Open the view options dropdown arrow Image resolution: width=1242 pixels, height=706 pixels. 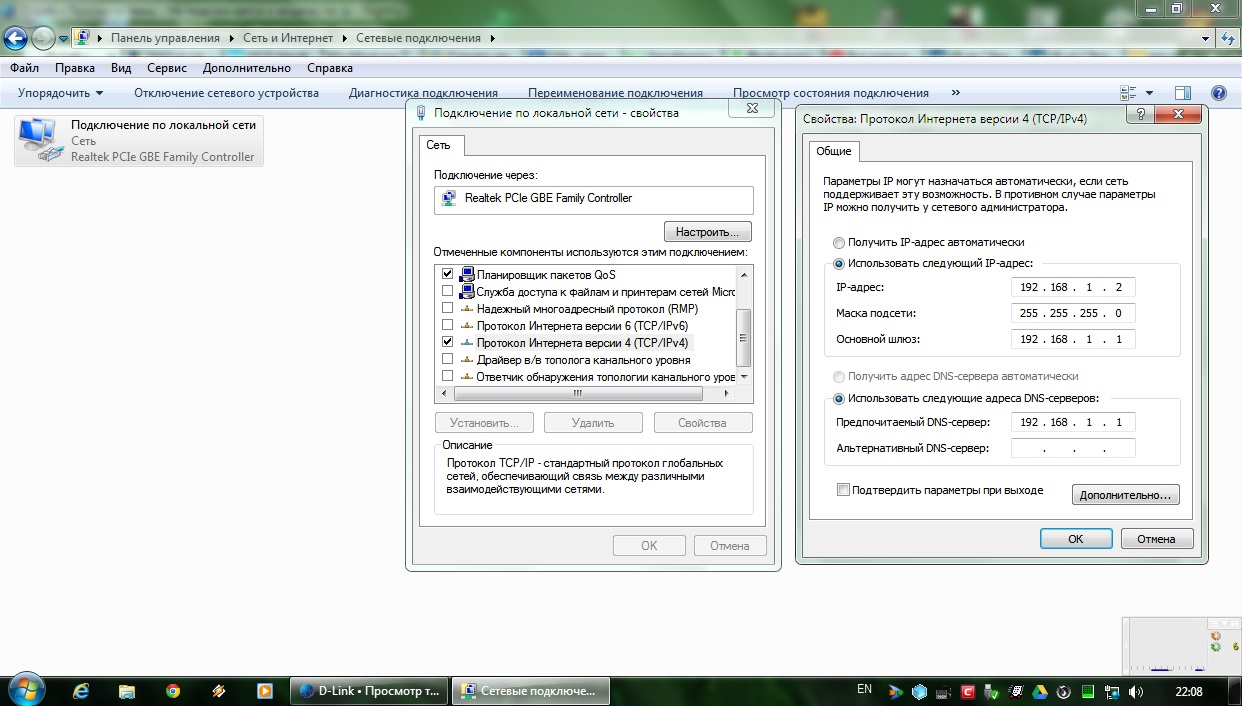click(1149, 93)
